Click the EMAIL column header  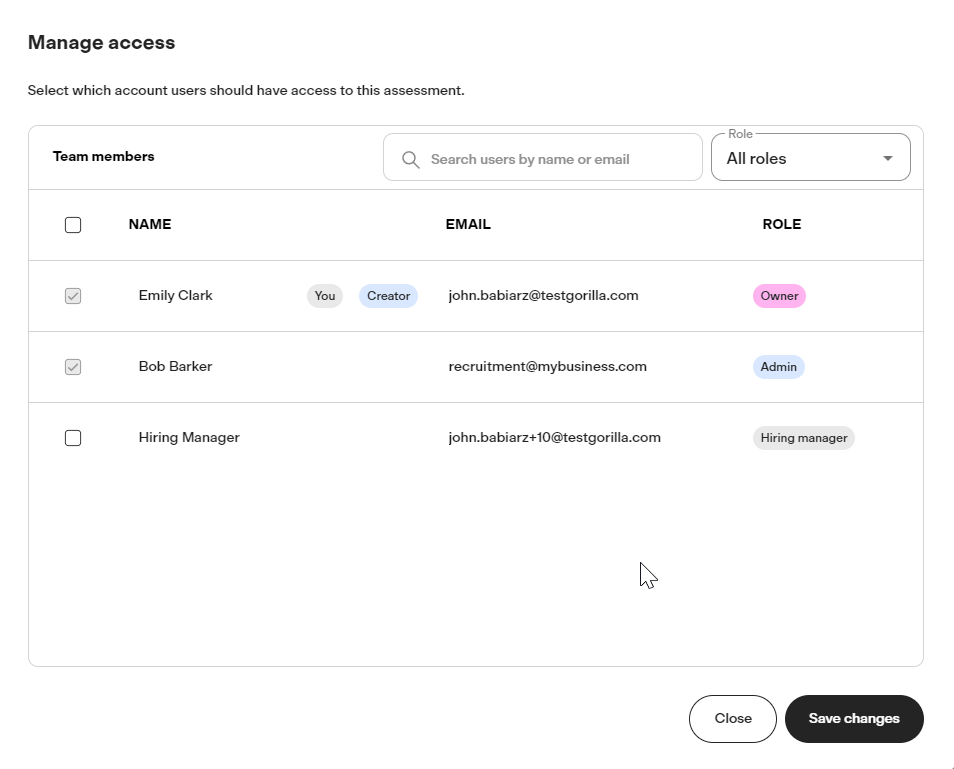coord(468,224)
